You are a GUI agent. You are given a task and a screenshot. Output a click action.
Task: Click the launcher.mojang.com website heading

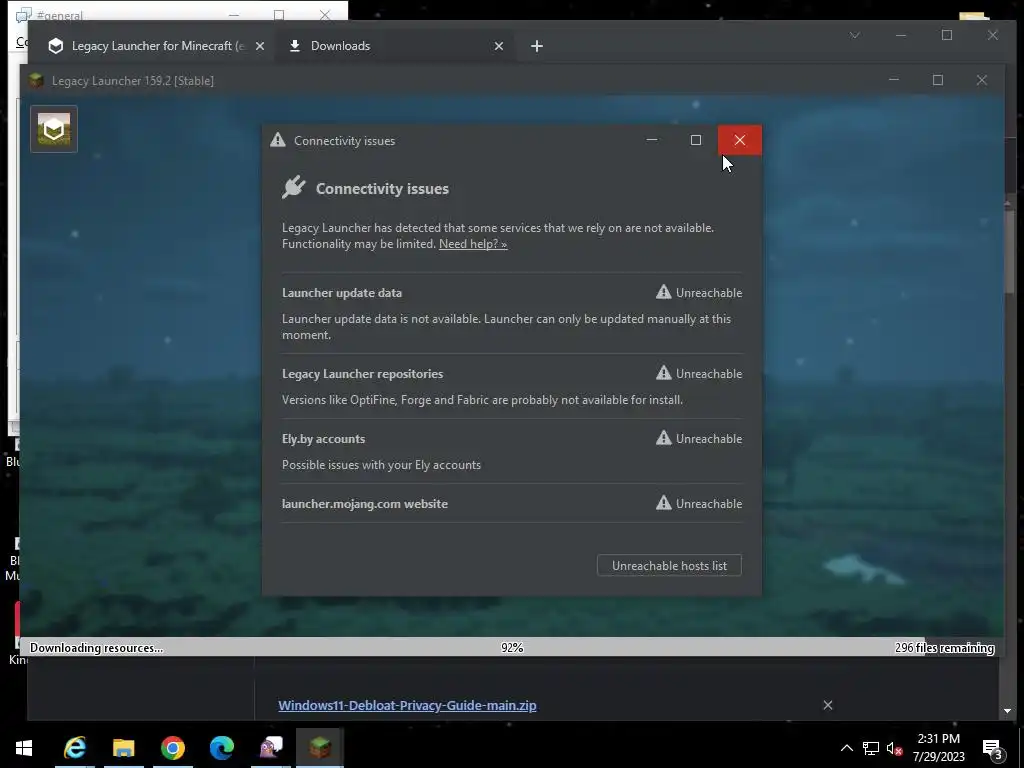(364, 504)
